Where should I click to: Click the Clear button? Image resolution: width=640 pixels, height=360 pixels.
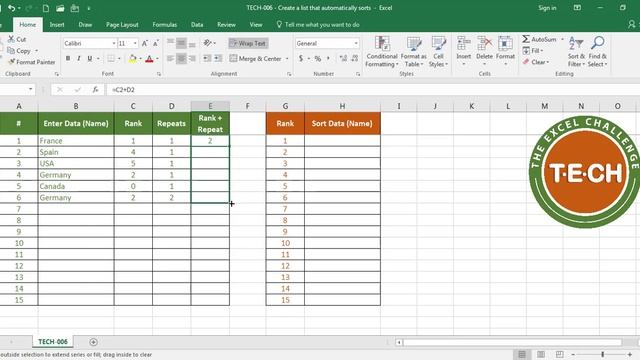(x=536, y=62)
